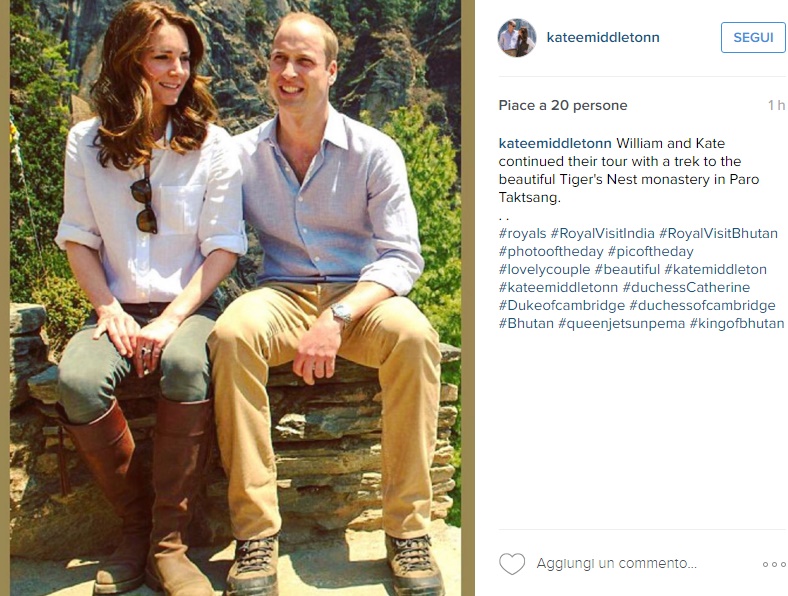
Task: Open the 1 h post timestamp
Action: [x=776, y=106]
